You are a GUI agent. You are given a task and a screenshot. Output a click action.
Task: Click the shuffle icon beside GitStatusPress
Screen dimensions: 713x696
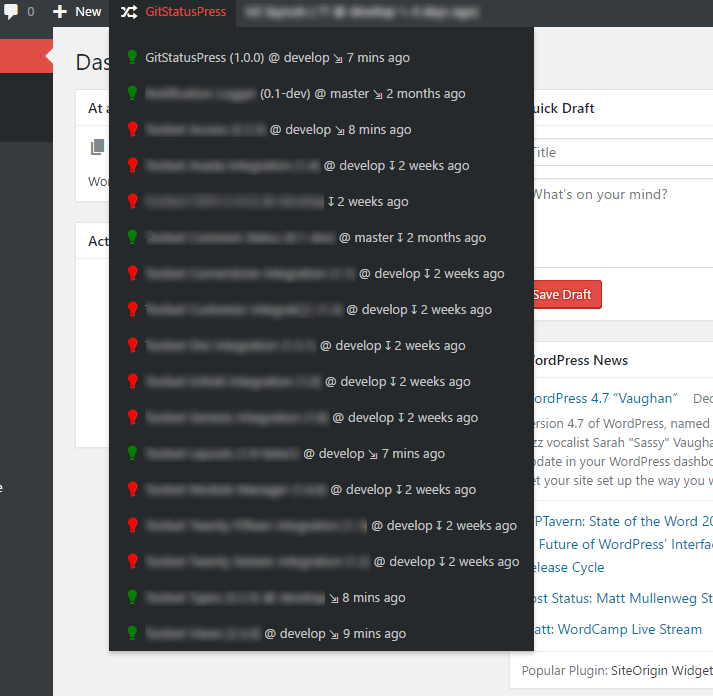129,12
